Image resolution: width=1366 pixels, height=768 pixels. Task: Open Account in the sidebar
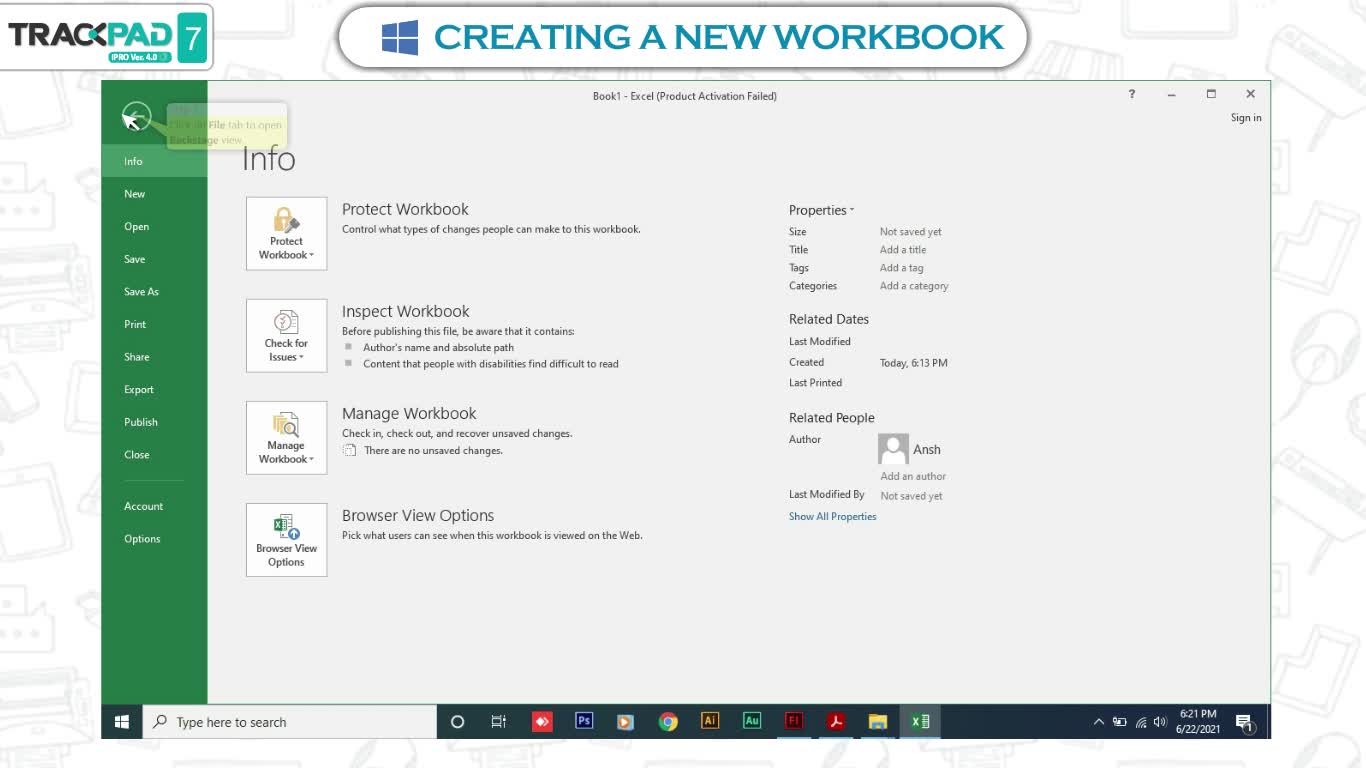154,506
